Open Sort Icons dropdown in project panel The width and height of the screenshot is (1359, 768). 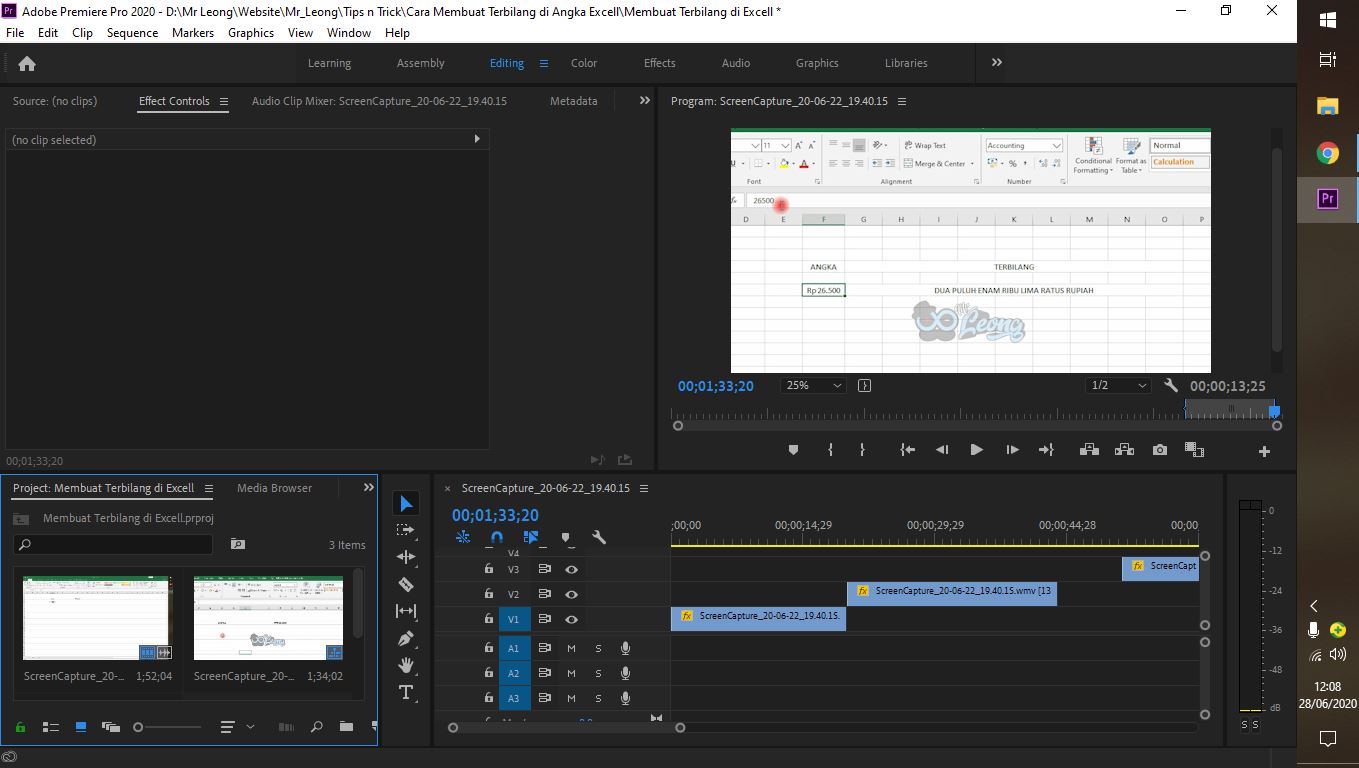click(236, 727)
